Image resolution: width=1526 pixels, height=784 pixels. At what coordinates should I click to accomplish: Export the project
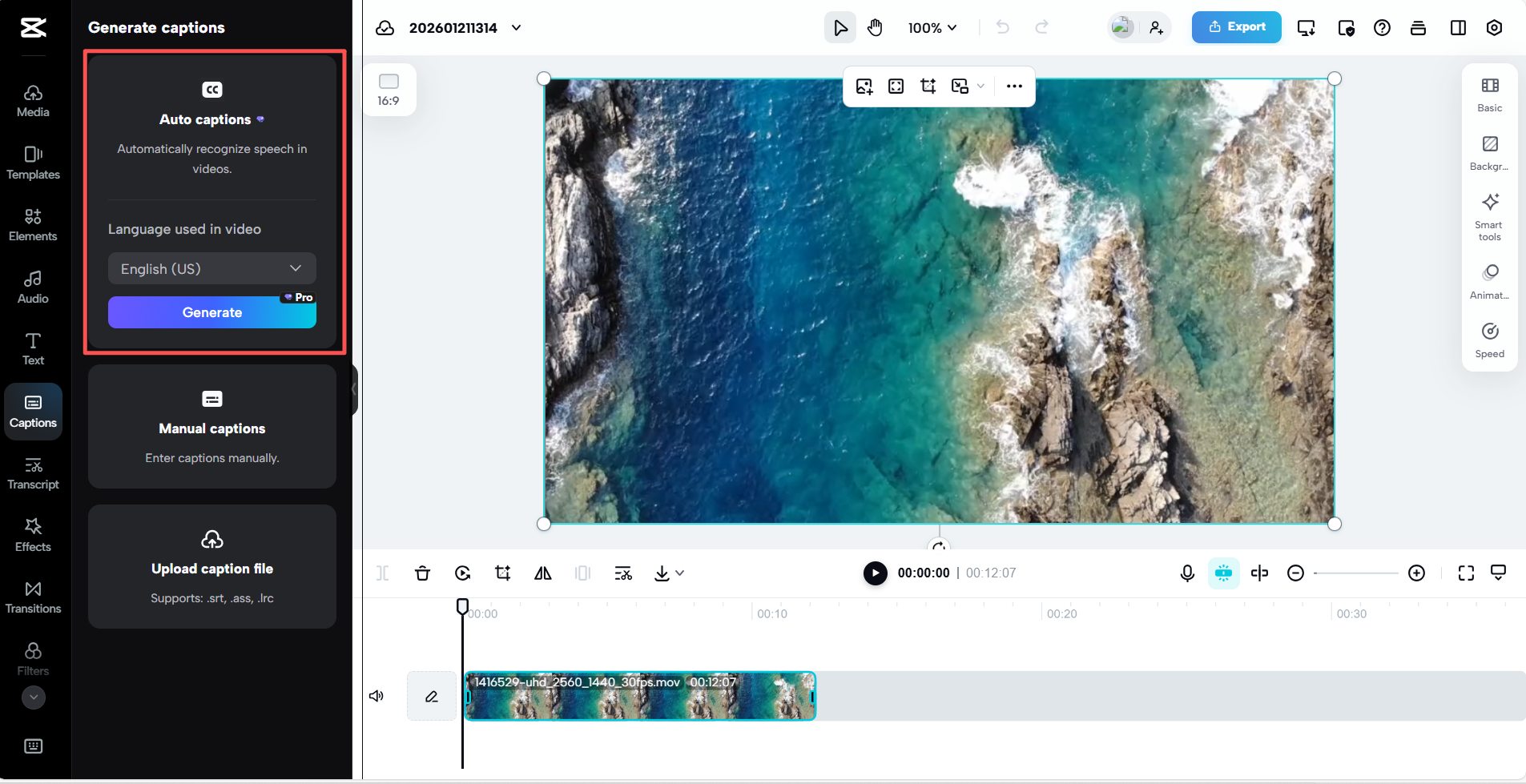[x=1235, y=26]
